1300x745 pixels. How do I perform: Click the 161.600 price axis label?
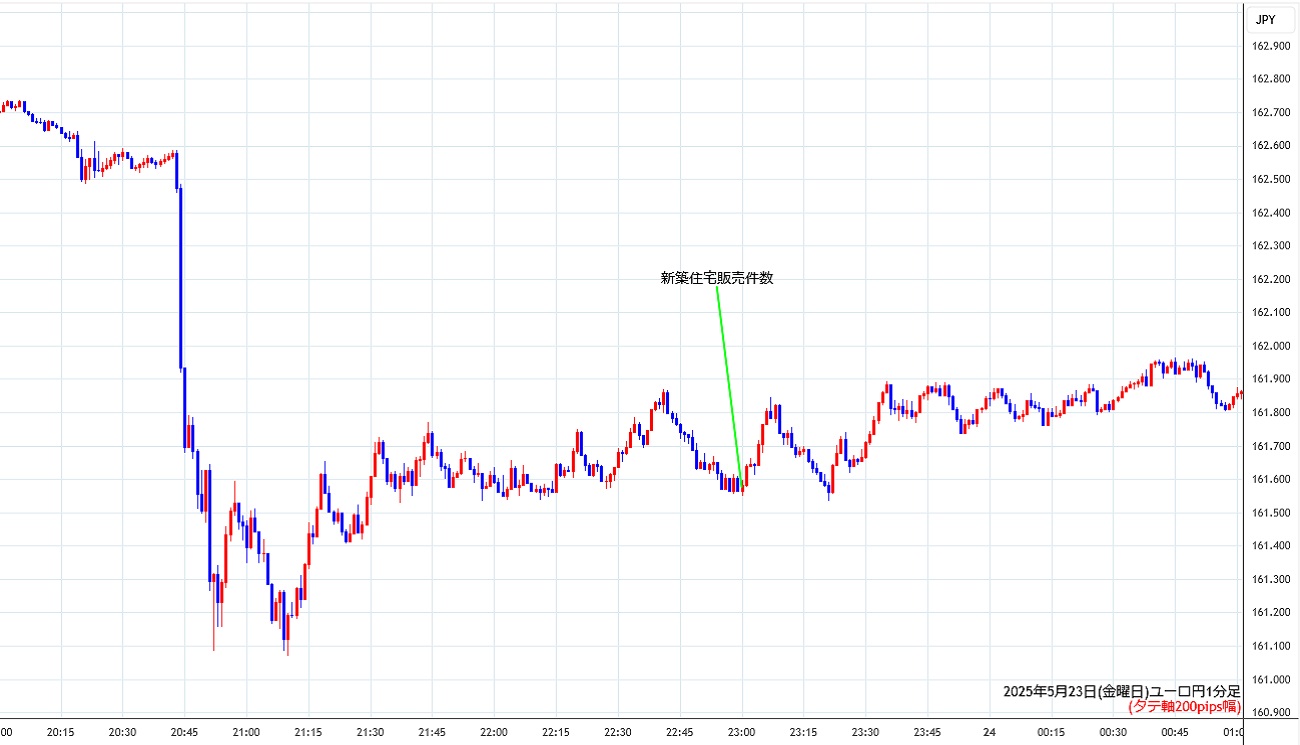(1270, 479)
